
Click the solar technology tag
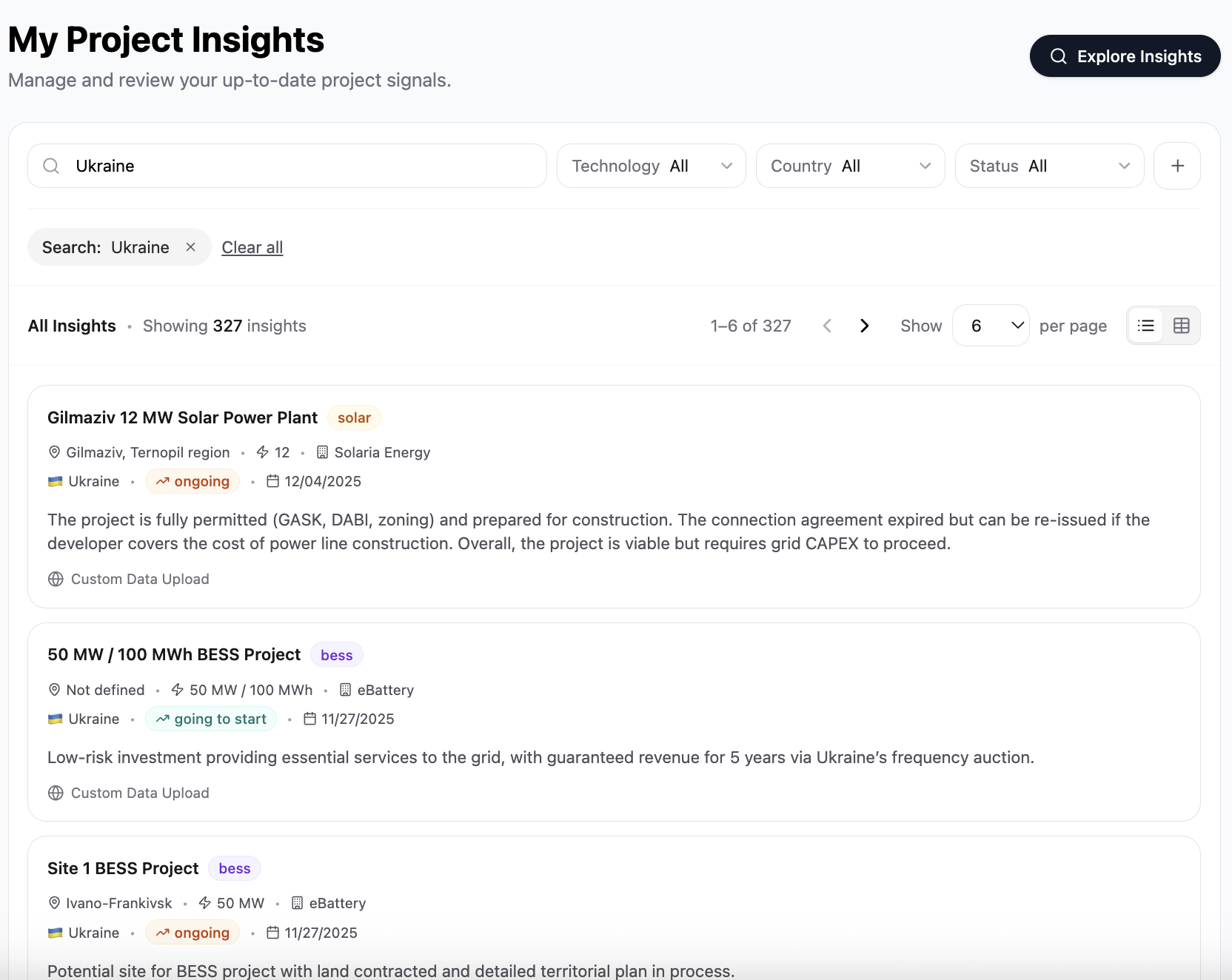(354, 417)
